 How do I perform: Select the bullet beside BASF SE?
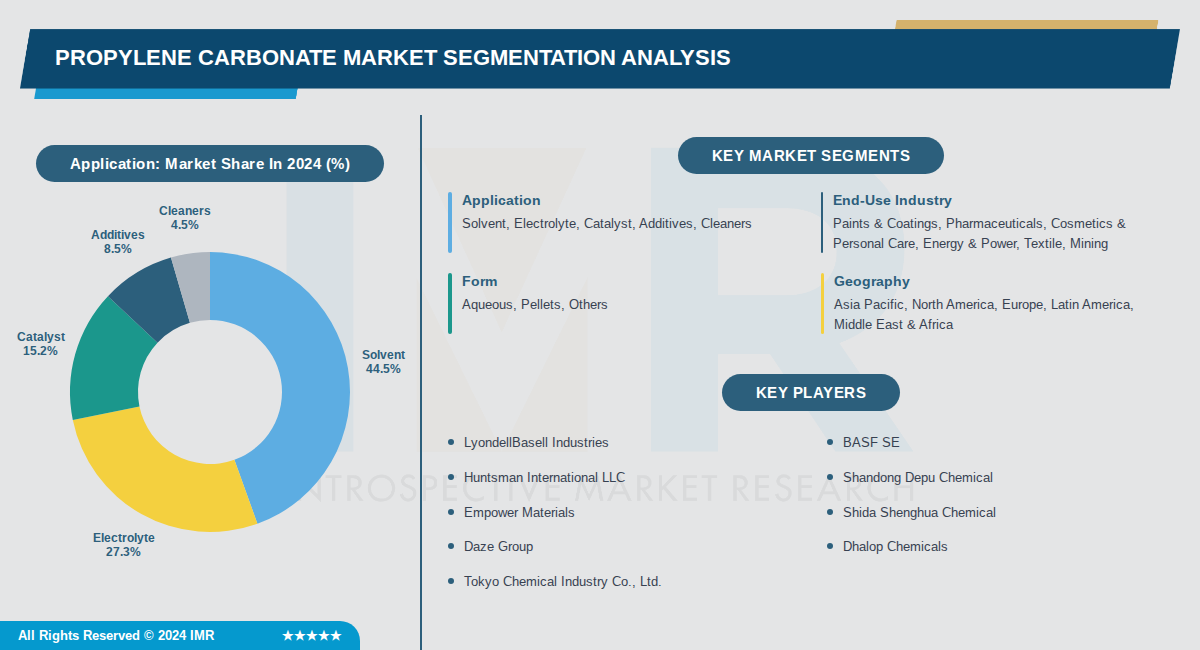tap(830, 443)
